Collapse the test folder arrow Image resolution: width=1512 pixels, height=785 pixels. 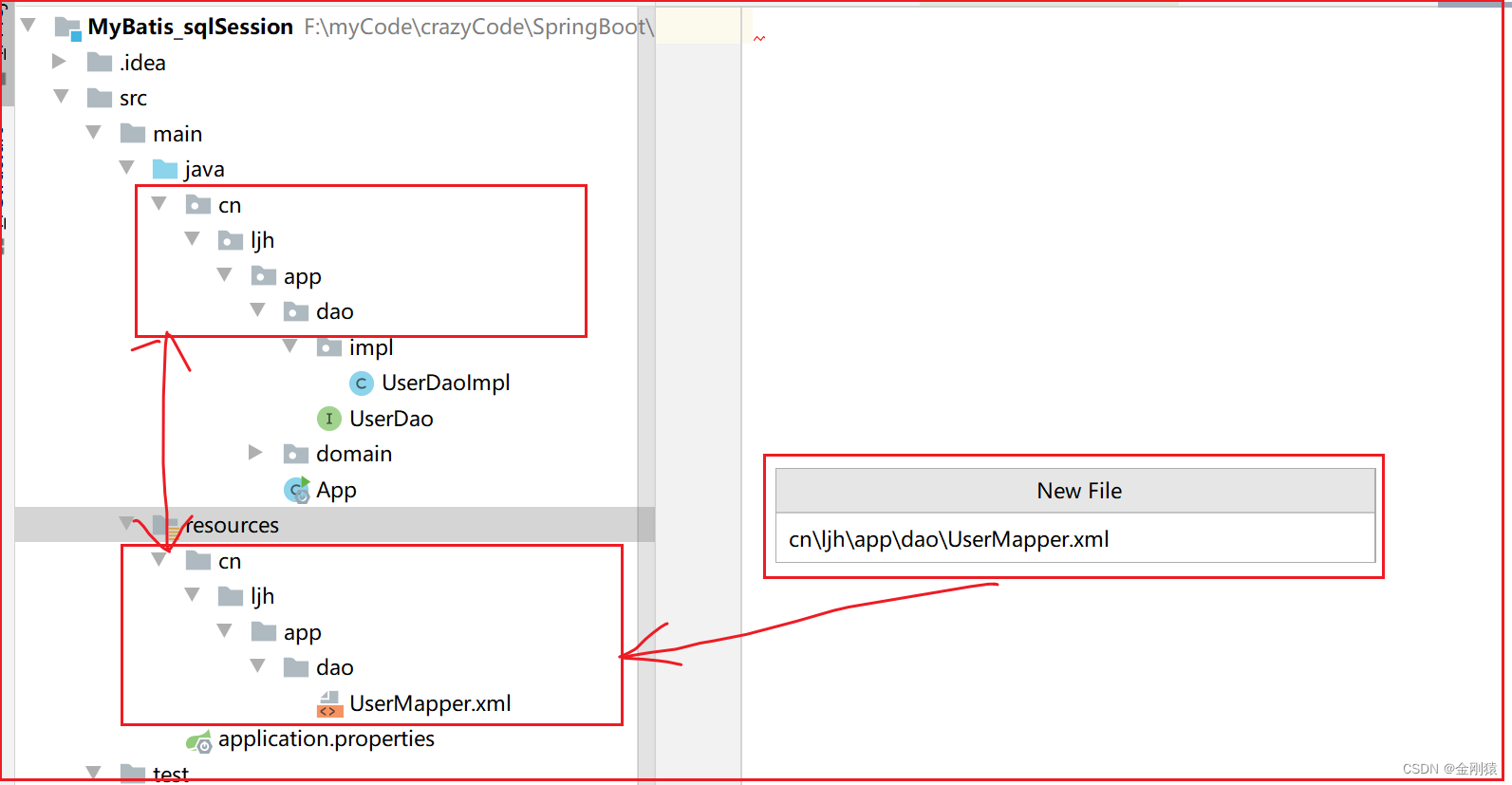[x=94, y=773]
